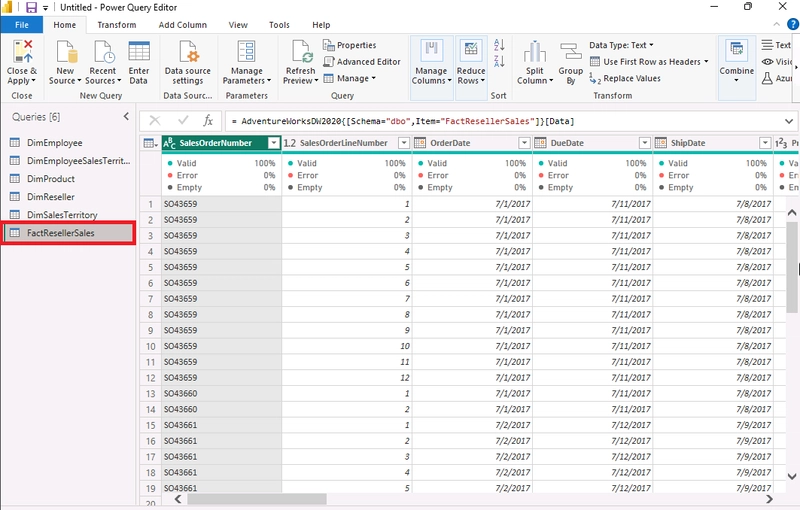Click the Manage Columns icon

(431, 52)
